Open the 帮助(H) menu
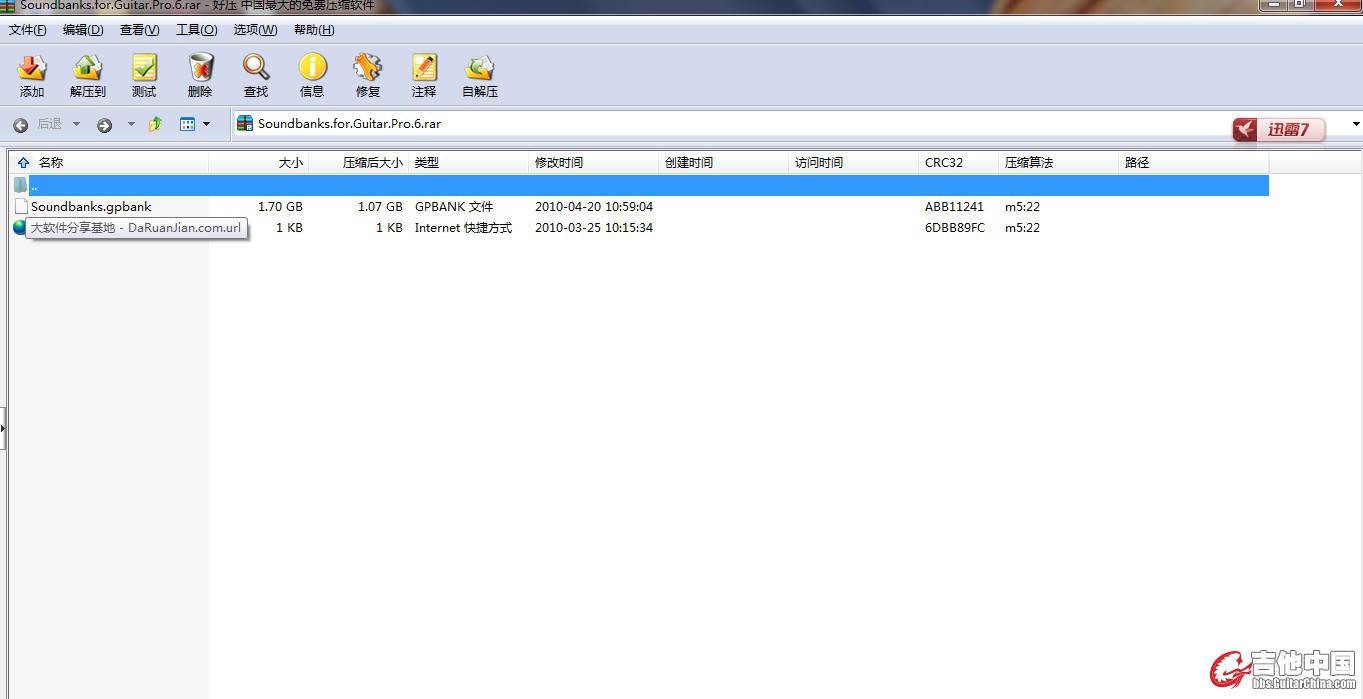Screen dimensions: 1363x699 [314, 30]
